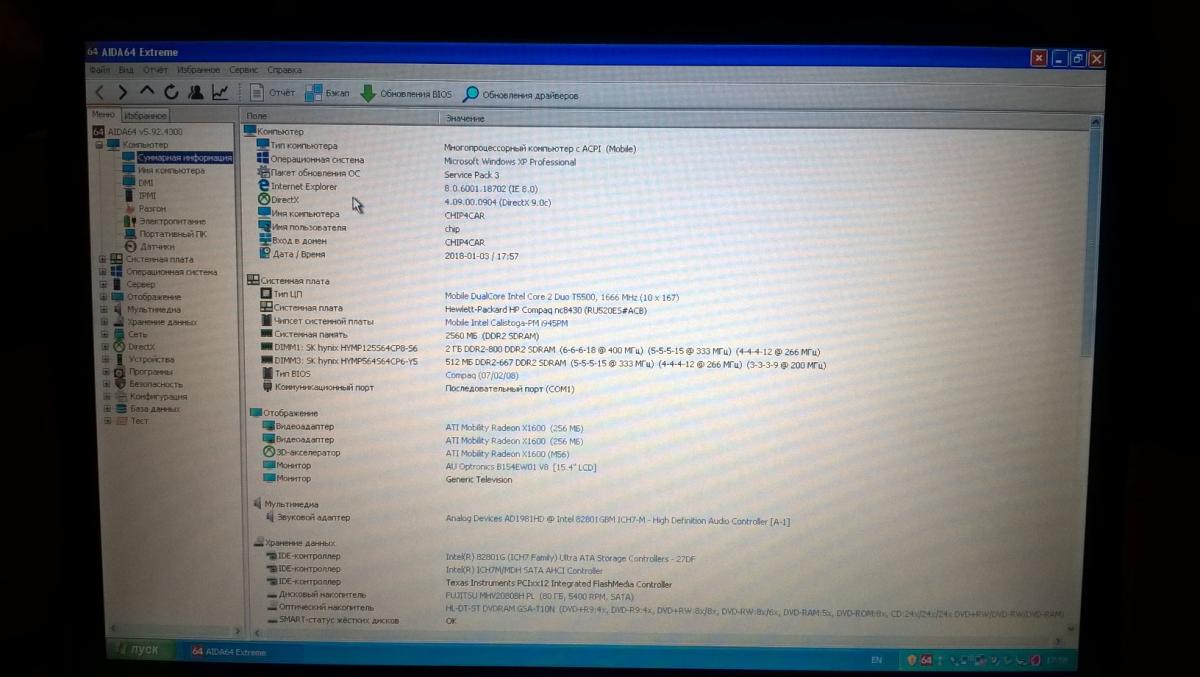Screen dimensions: 1200x677
Task: Click the Операционная система Windows logo icon
Action: pos(264,159)
